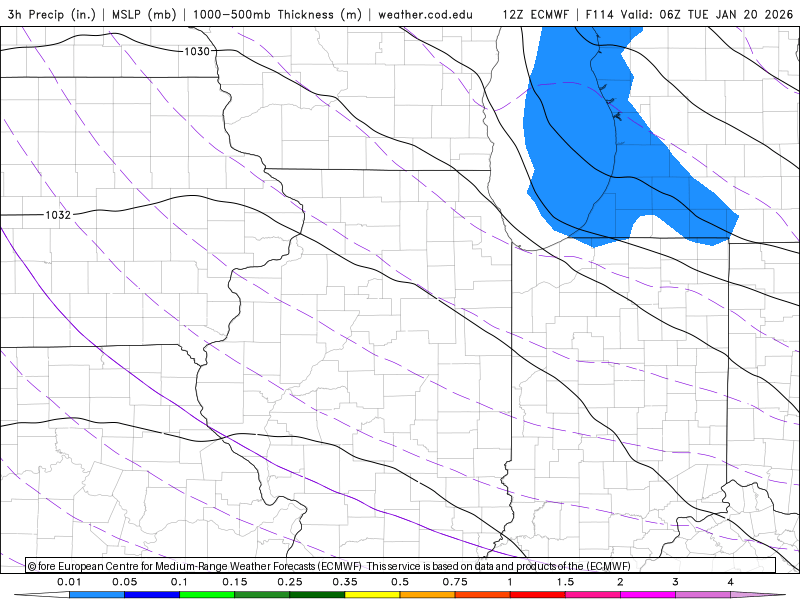800x600 pixels.
Task: Click the 1030 isobar label
Action: click(197, 51)
